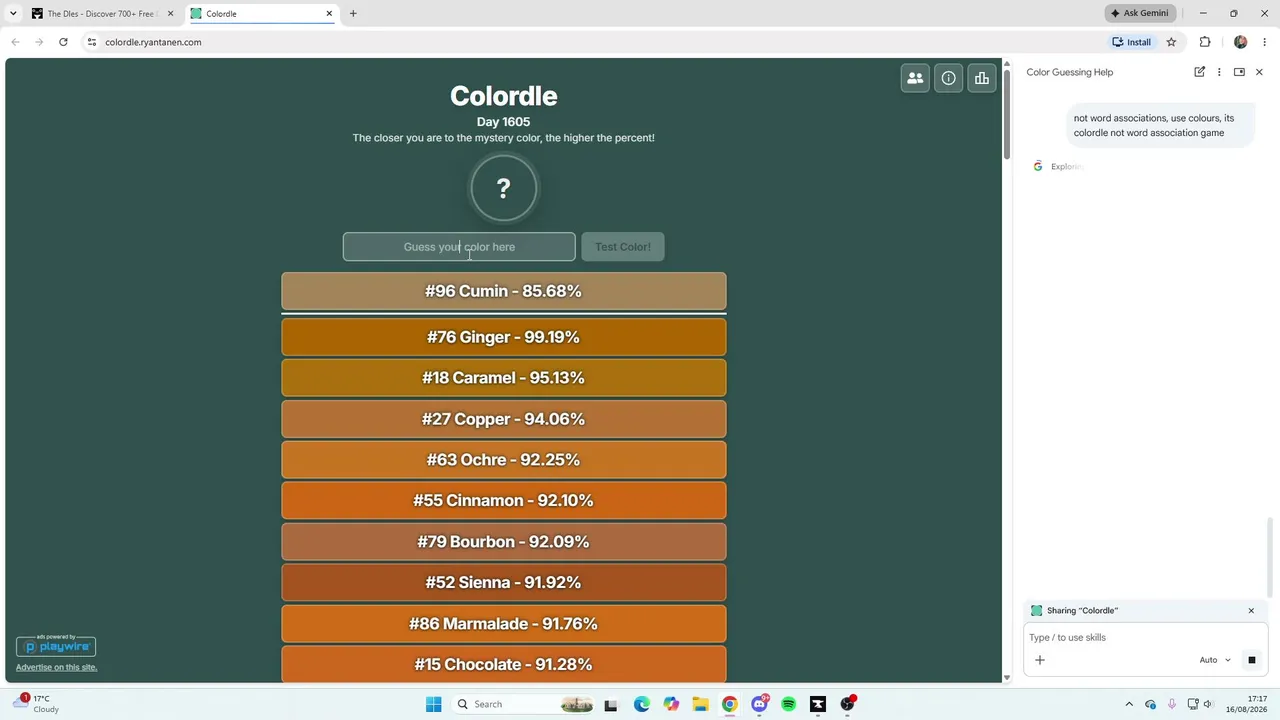Click the #79 Bourbon - 92.09% row
The image size is (1280, 720).
(x=504, y=542)
